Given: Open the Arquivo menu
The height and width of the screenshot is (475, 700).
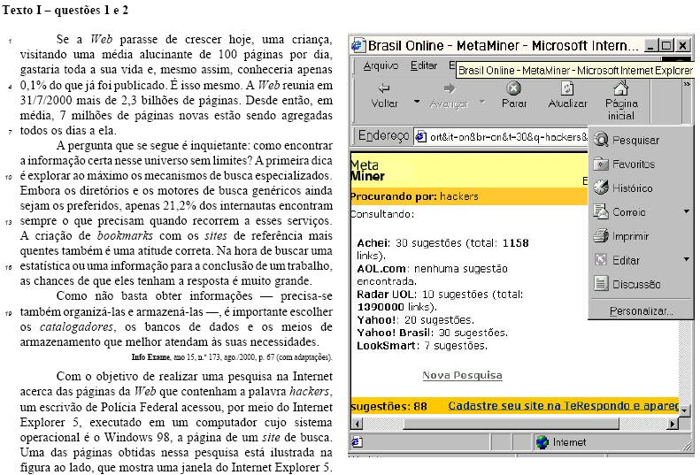Looking at the screenshot, I should click(380, 66).
